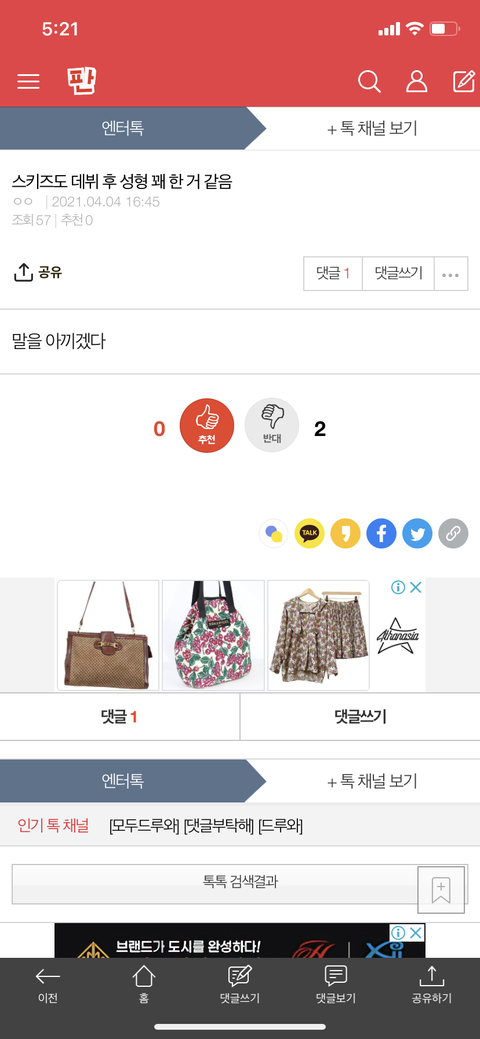Screen dimensions: 480x1039
Task: Open the user profile icon
Action: pyautogui.click(x=416, y=82)
